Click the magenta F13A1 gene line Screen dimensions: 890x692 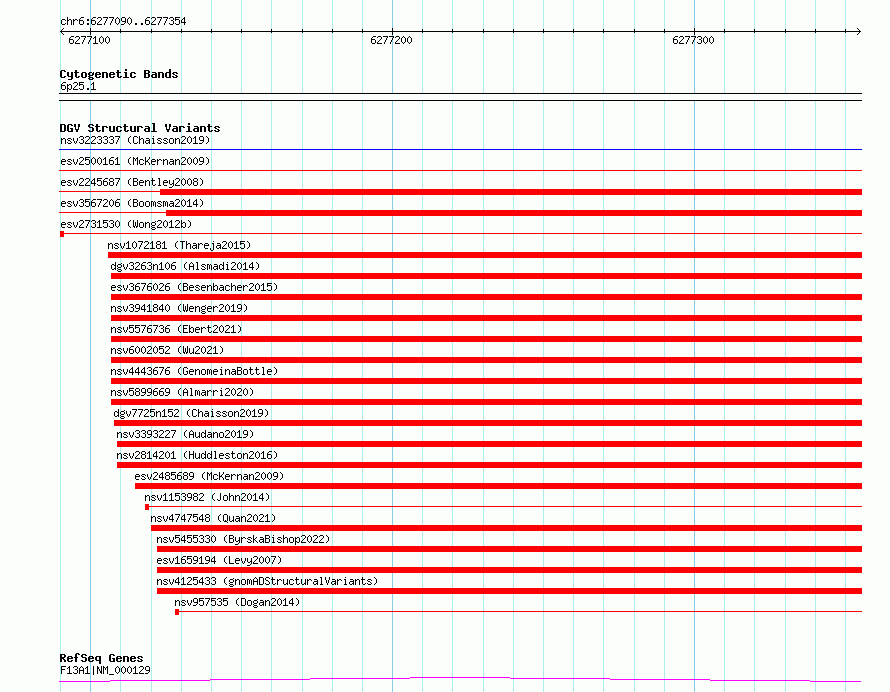[460, 680]
